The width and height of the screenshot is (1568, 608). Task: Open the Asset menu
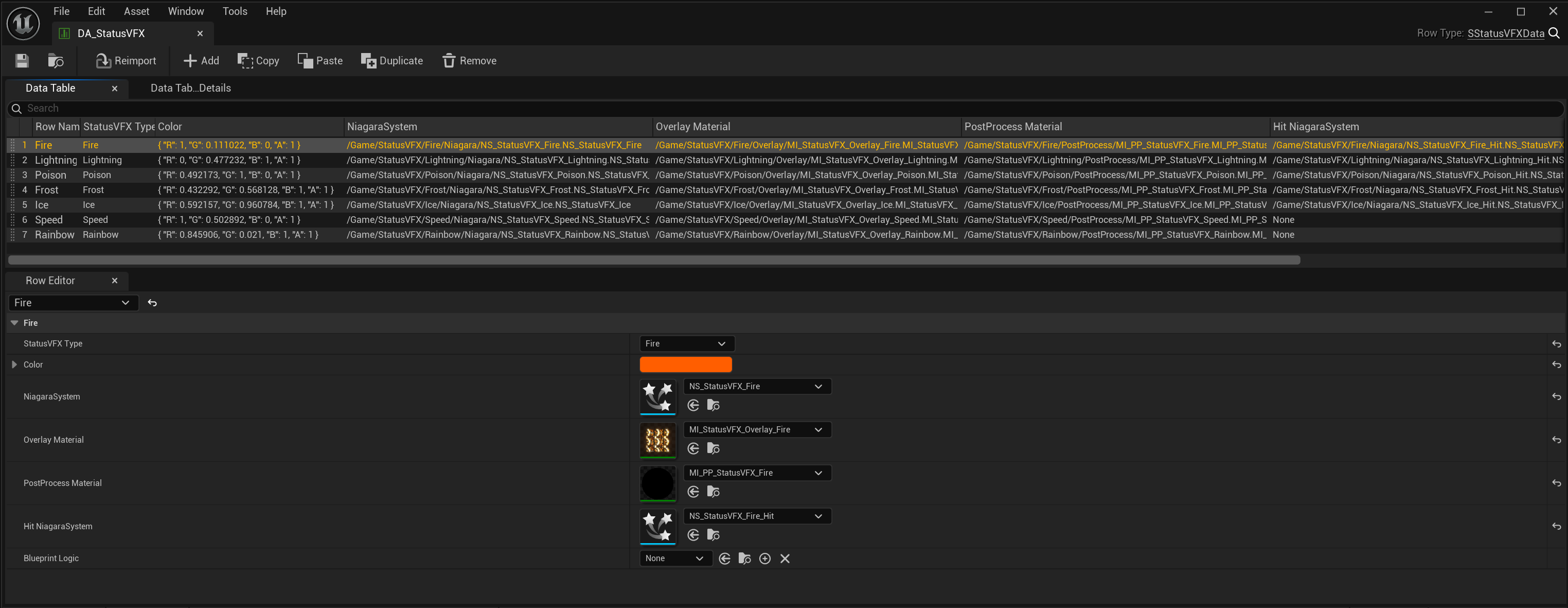pyautogui.click(x=136, y=11)
